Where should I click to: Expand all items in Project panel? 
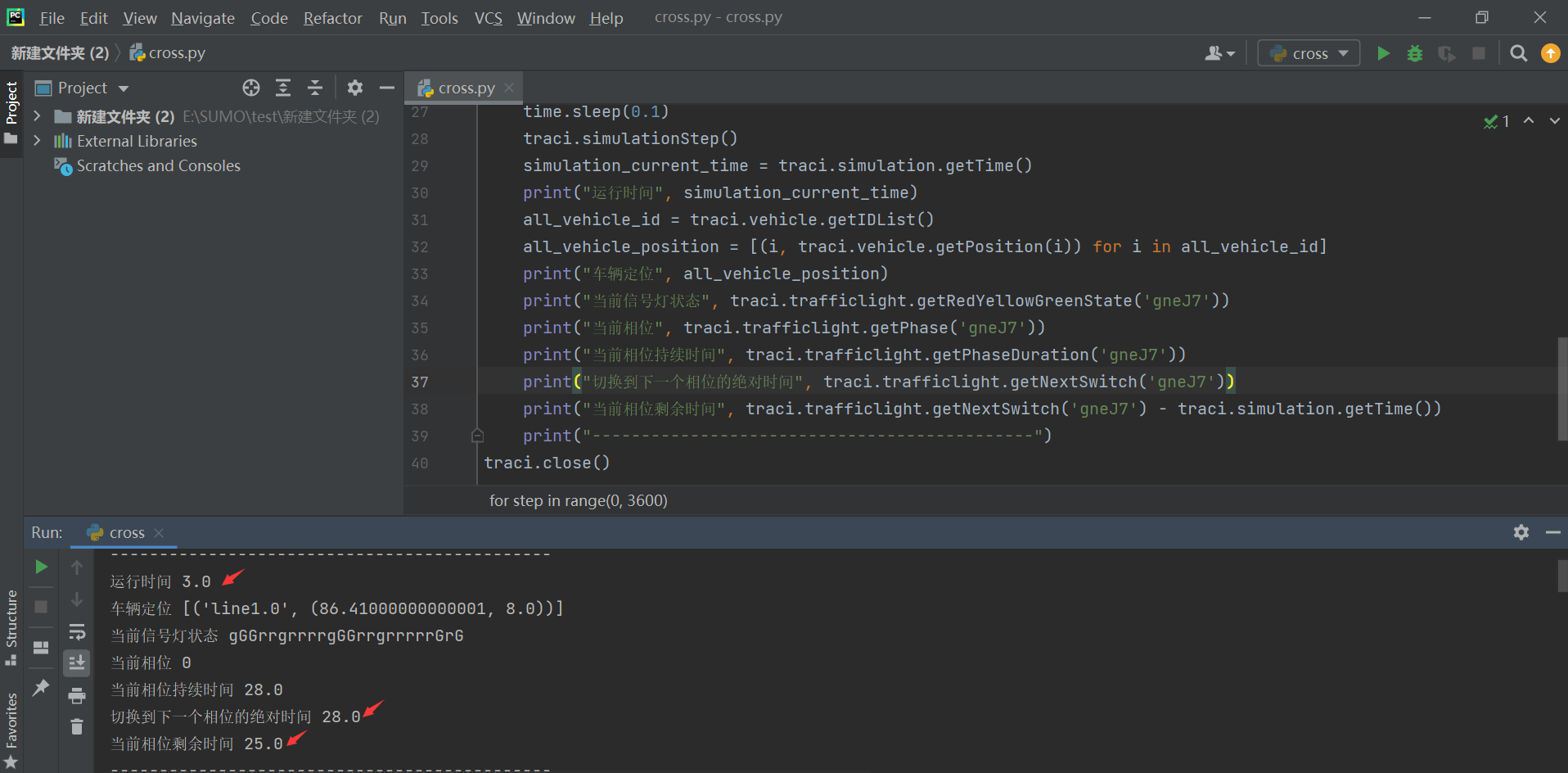tap(283, 88)
